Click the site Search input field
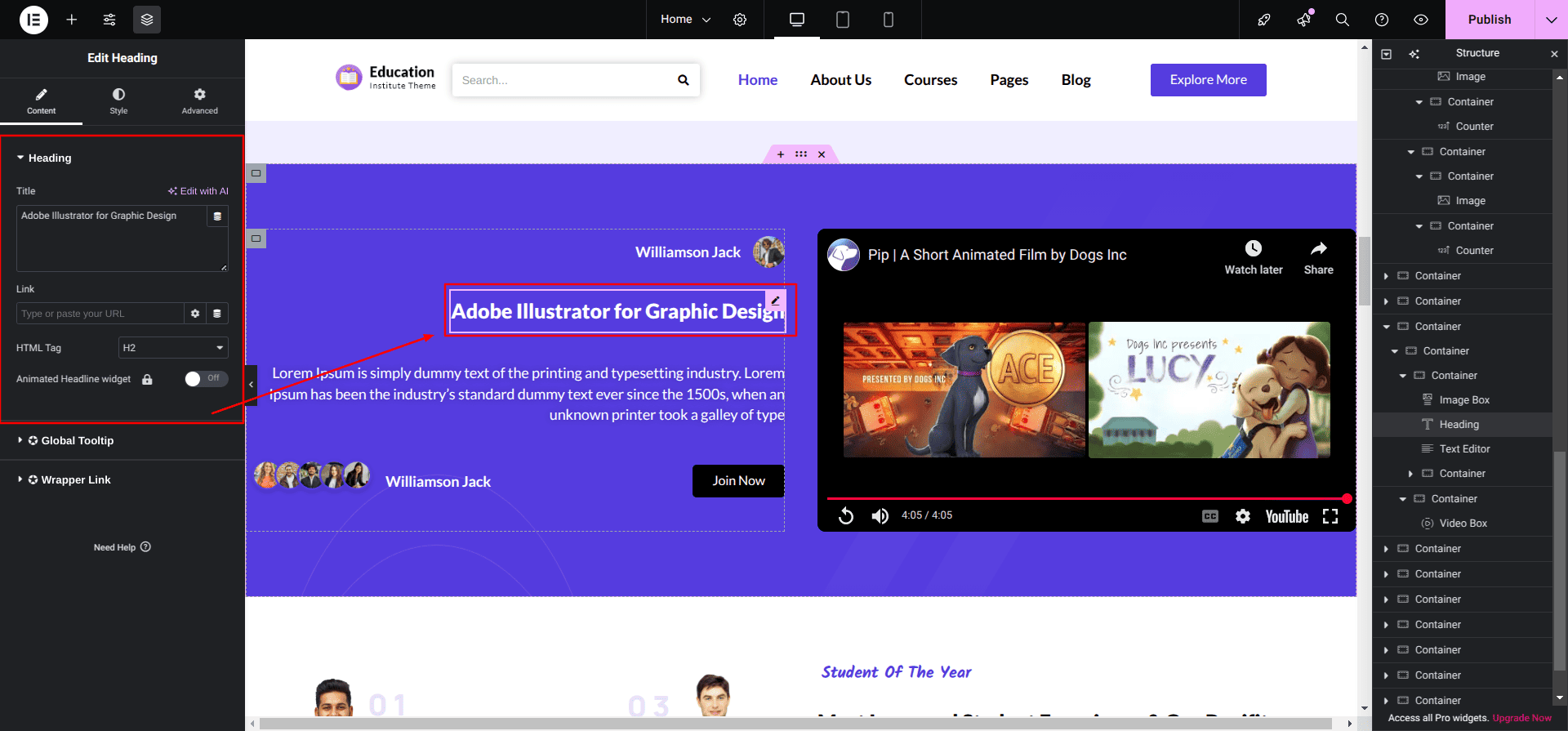This screenshot has height=731, width=1568. pyautogui.click(x=563, y=80)
